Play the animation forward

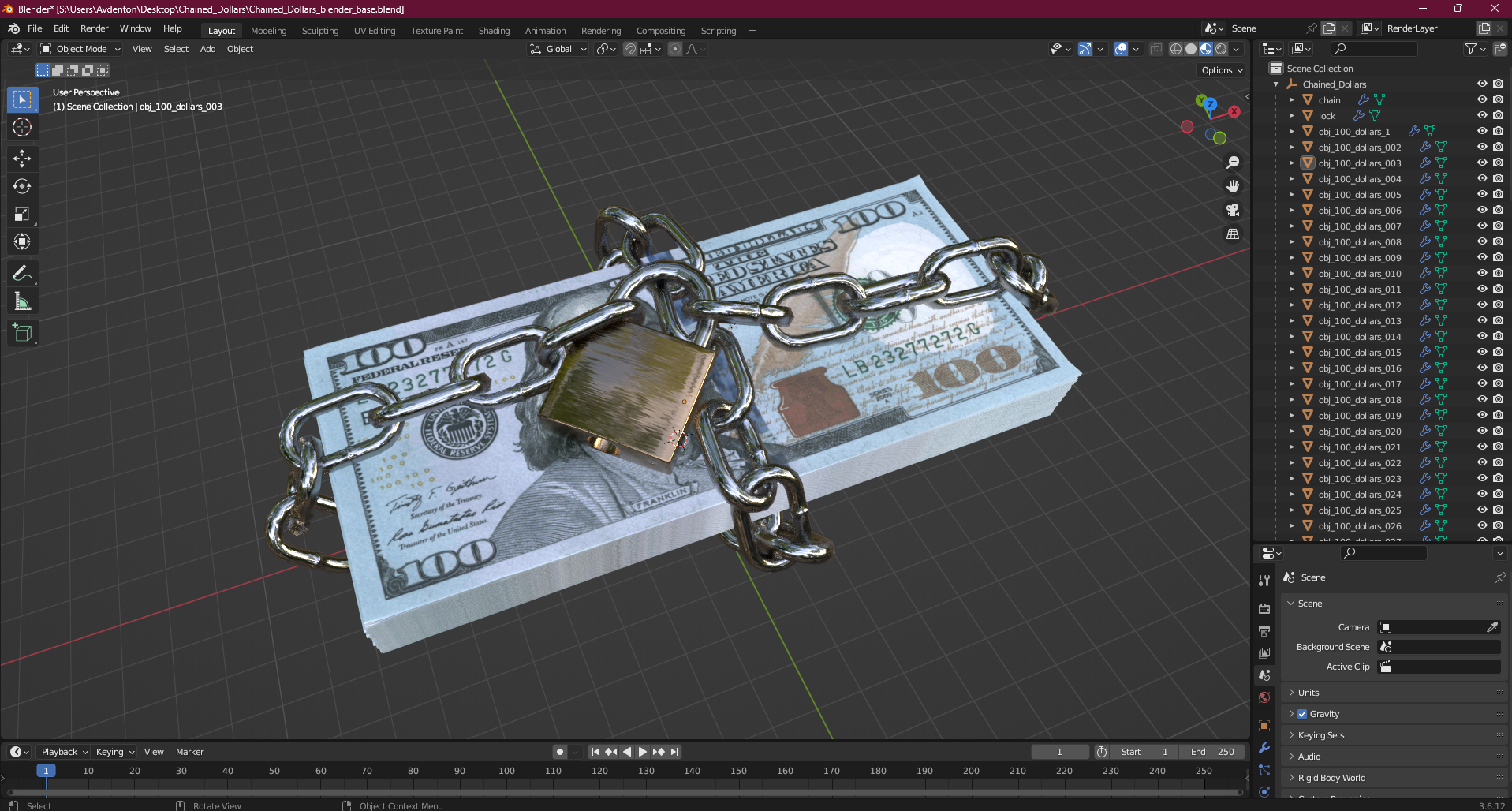(x=642, y=752)
